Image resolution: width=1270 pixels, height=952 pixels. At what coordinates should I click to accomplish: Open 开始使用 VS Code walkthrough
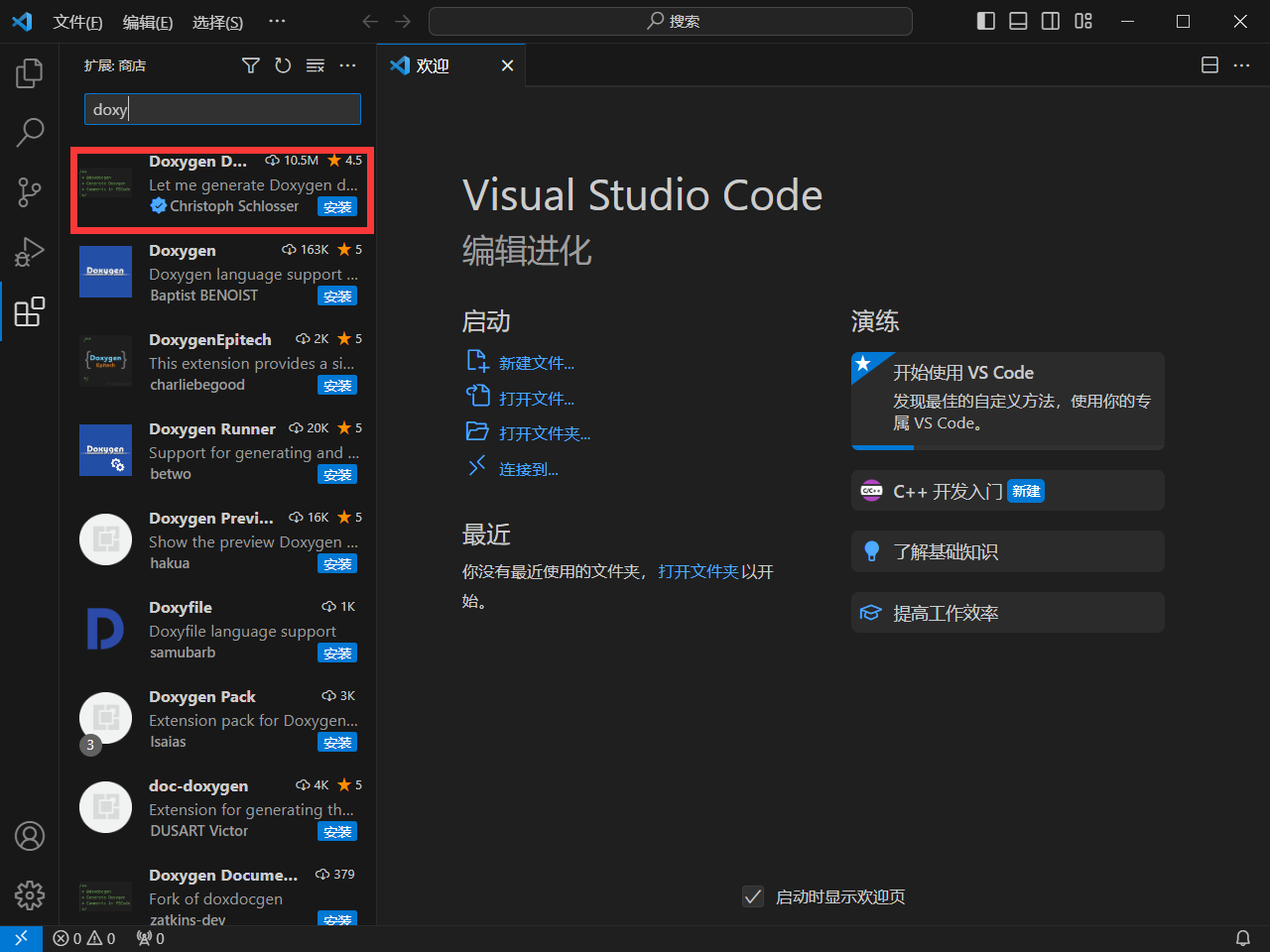[x=1008, y=401]
